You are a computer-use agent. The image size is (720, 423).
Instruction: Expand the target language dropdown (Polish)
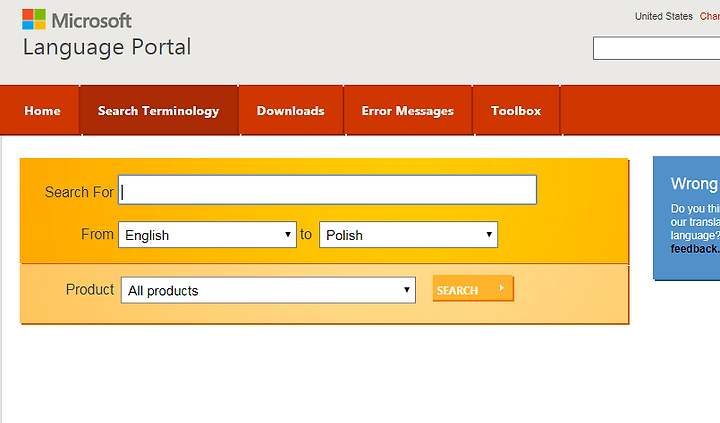tap(408, 235)
